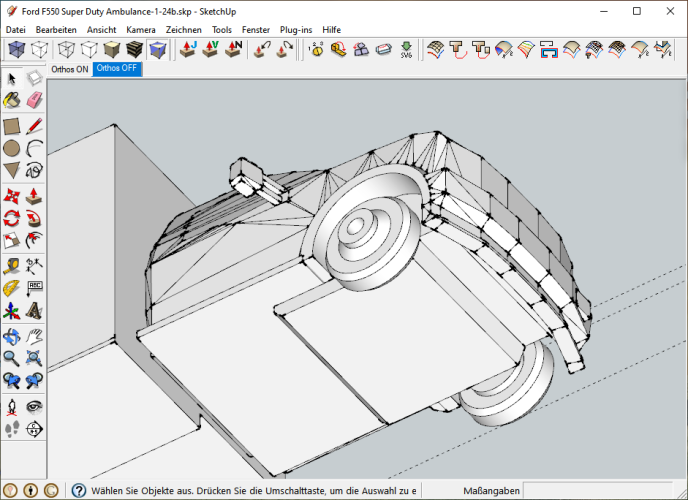Pick the Axes tool
The width and height of the screenshot is (688, 500).
(12, 311)
